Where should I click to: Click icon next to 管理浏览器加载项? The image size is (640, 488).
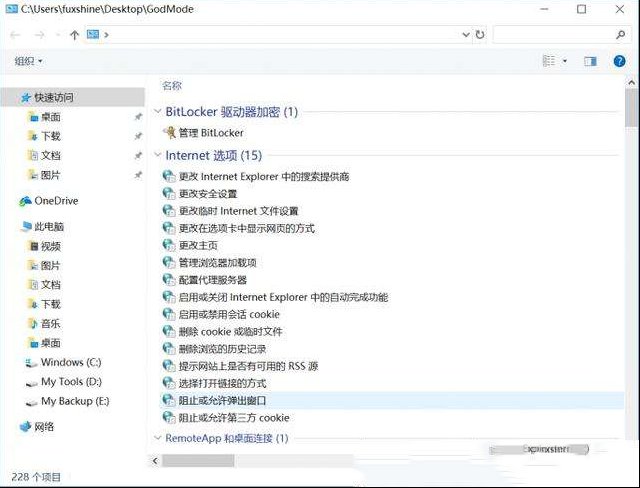169,262
